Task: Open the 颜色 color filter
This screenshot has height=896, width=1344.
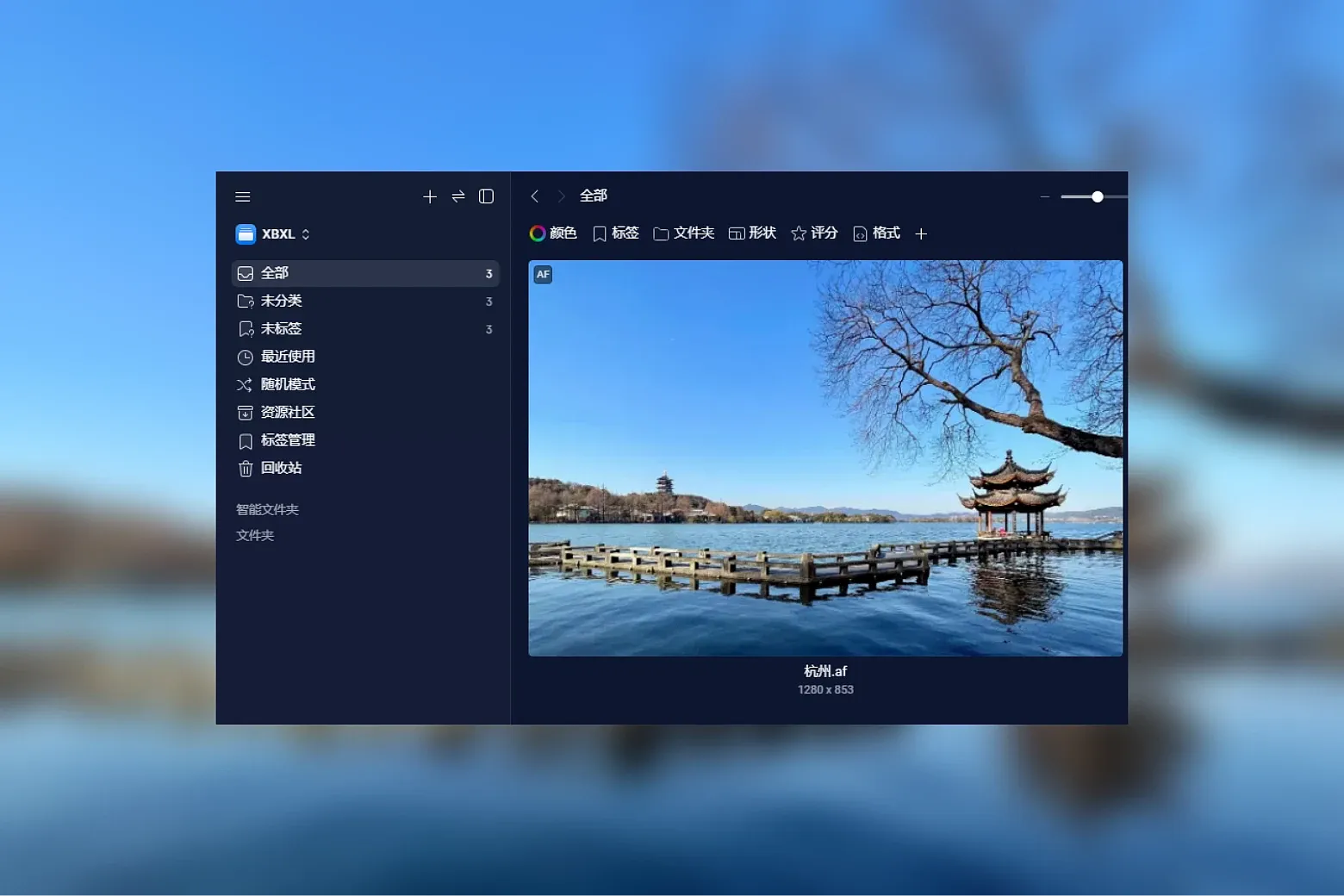Action: pyautogui.click(x=553, y=233)
